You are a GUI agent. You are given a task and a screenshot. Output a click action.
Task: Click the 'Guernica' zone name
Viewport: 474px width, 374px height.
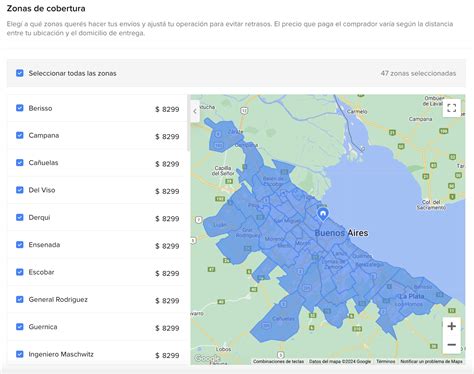click(x=43, y=327)
